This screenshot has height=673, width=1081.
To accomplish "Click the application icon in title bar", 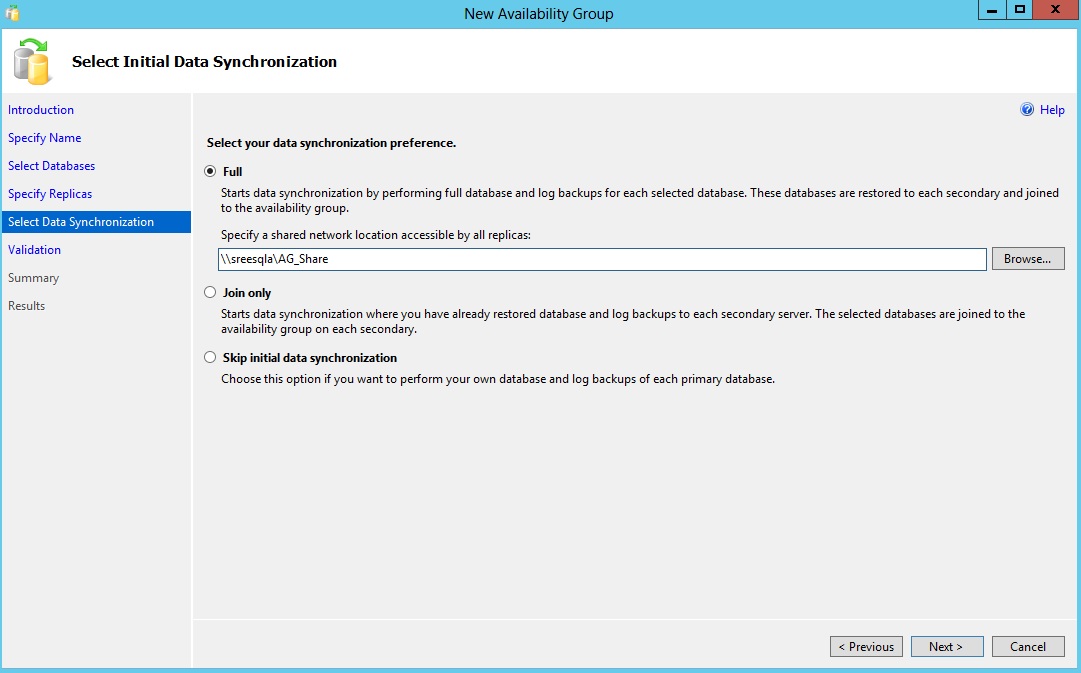I will tap(12, 13).
